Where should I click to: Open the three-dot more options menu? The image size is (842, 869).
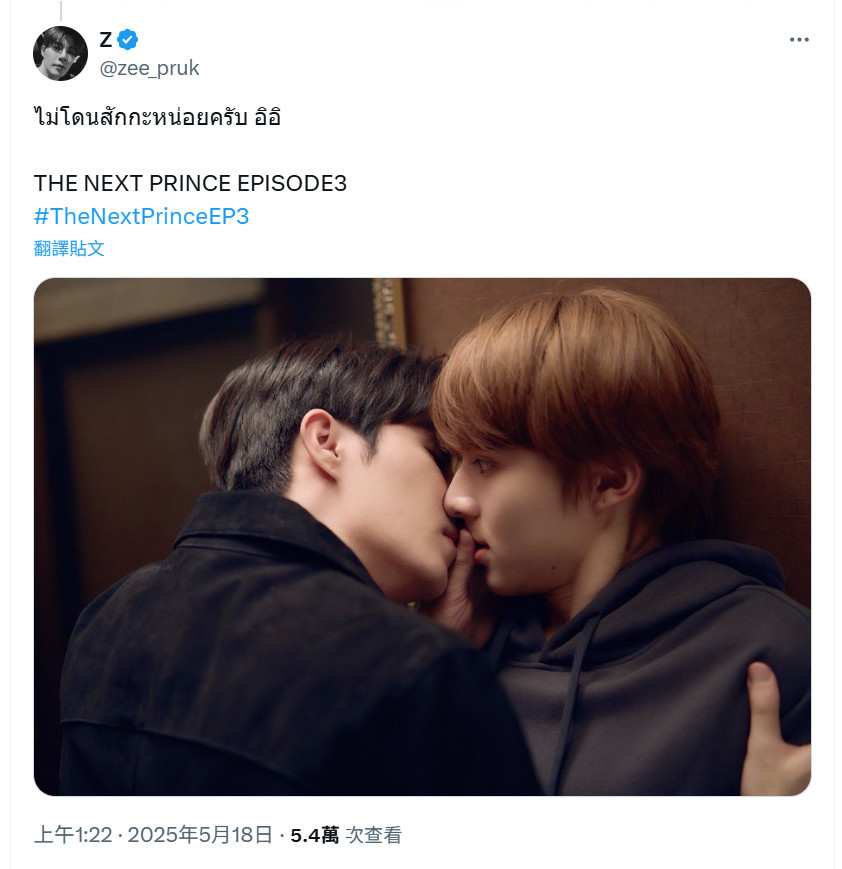(799, 39)
